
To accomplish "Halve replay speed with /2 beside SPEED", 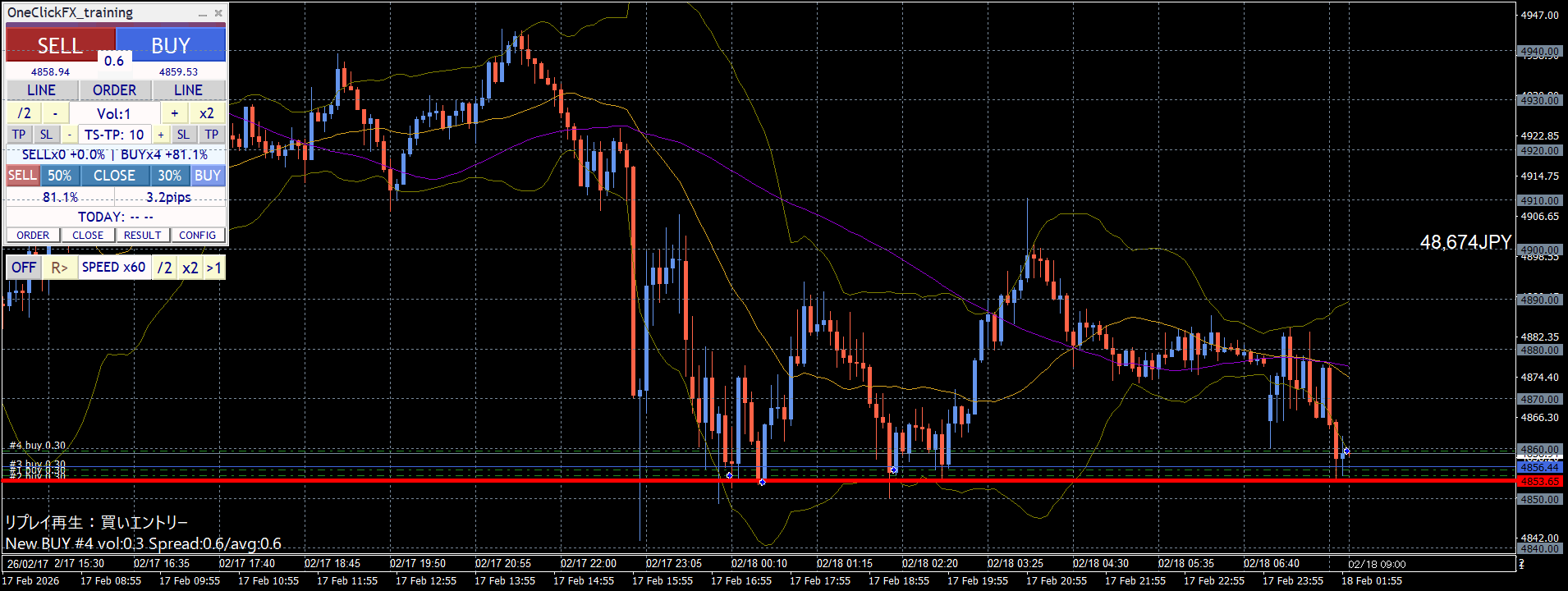I will pyautogui.click(x=165, y=268).
